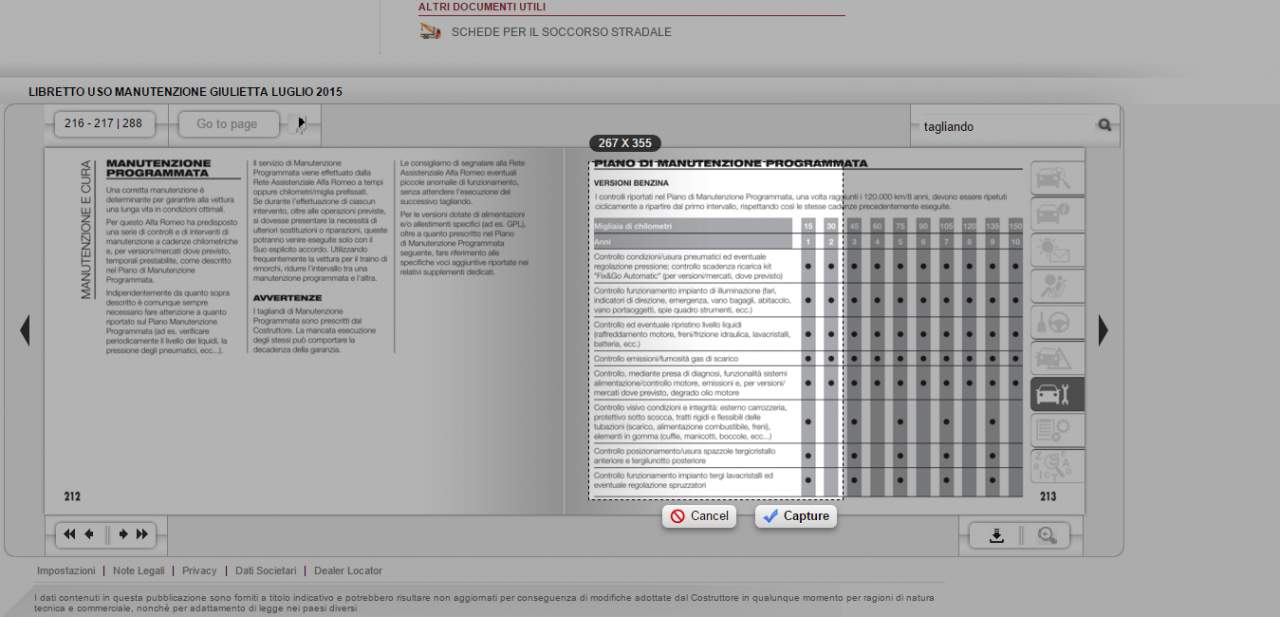Screen dimensions: 1280x617
Task: Click the Go to page field
Action: [x=229, y=124]
